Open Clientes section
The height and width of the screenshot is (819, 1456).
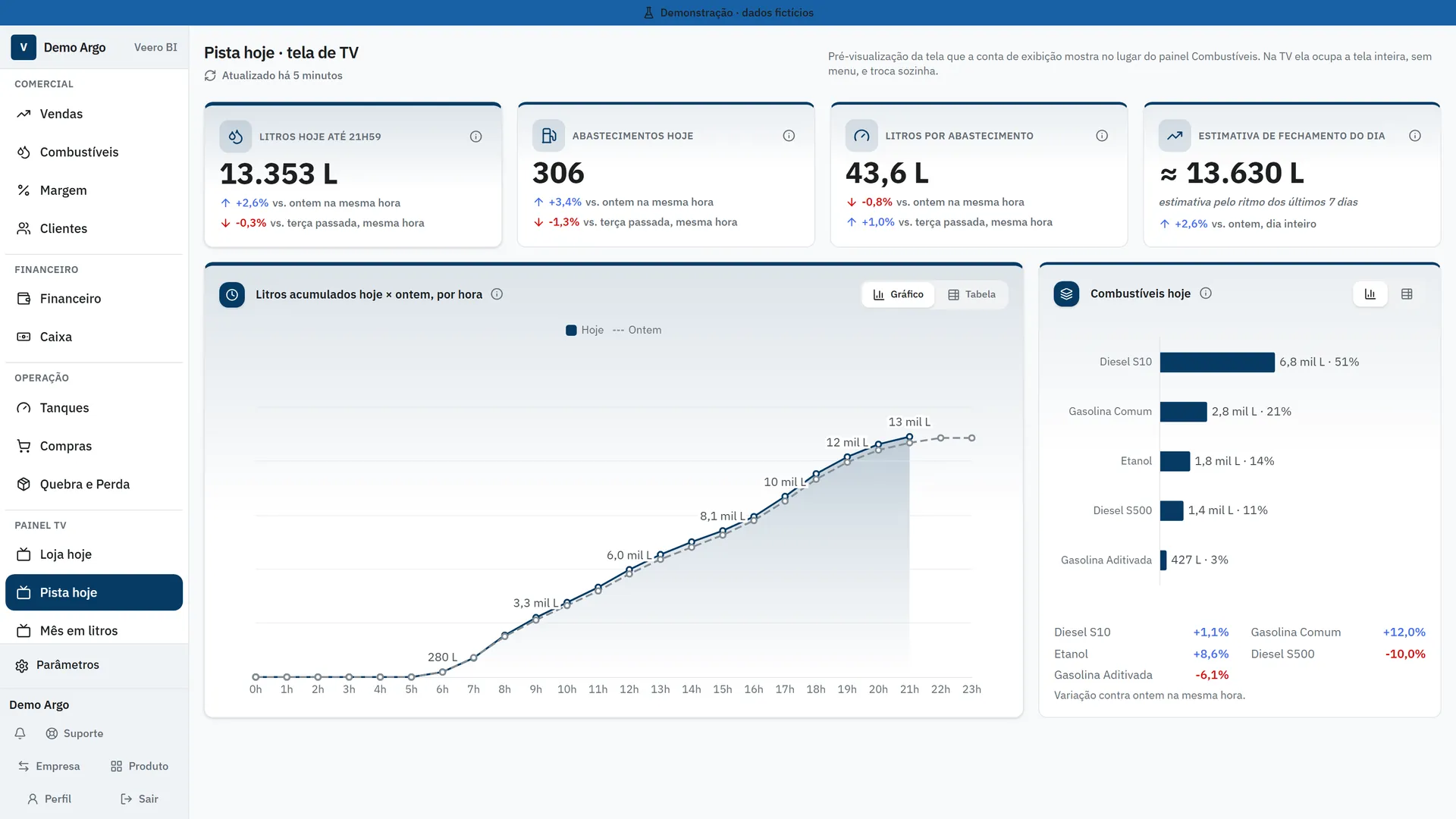click(x=94, y=228)
